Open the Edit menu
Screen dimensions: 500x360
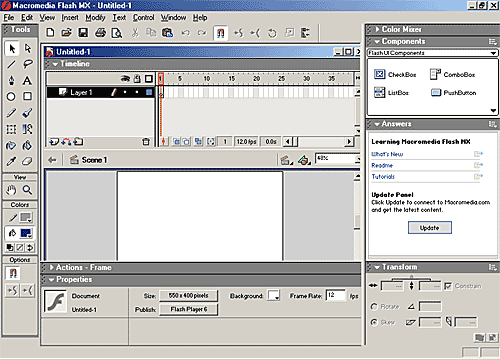(27, 17)
